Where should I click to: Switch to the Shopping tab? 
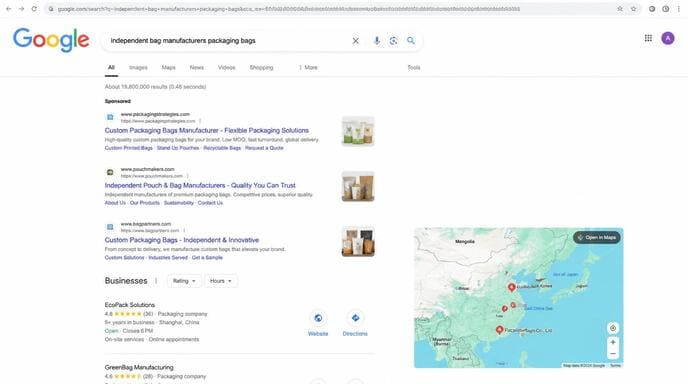pos(262,68)
